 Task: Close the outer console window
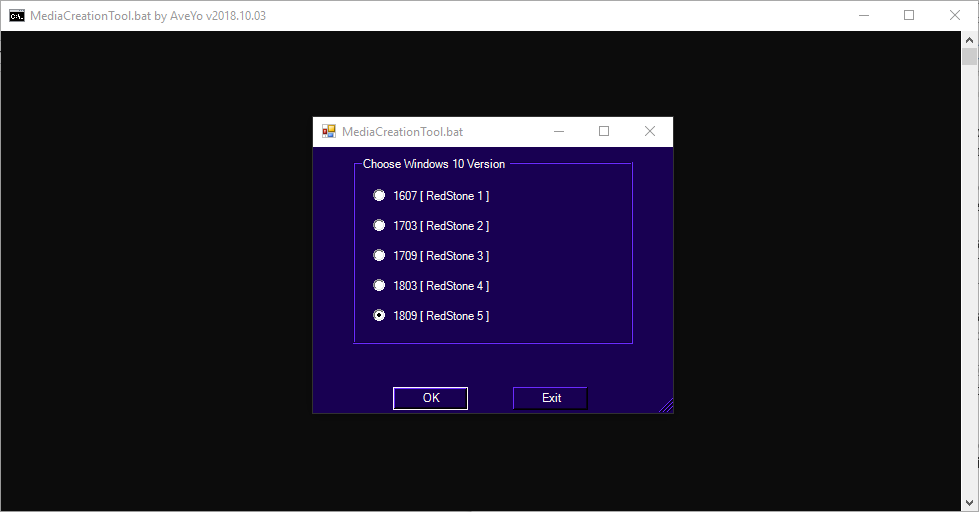click(955, 16)
